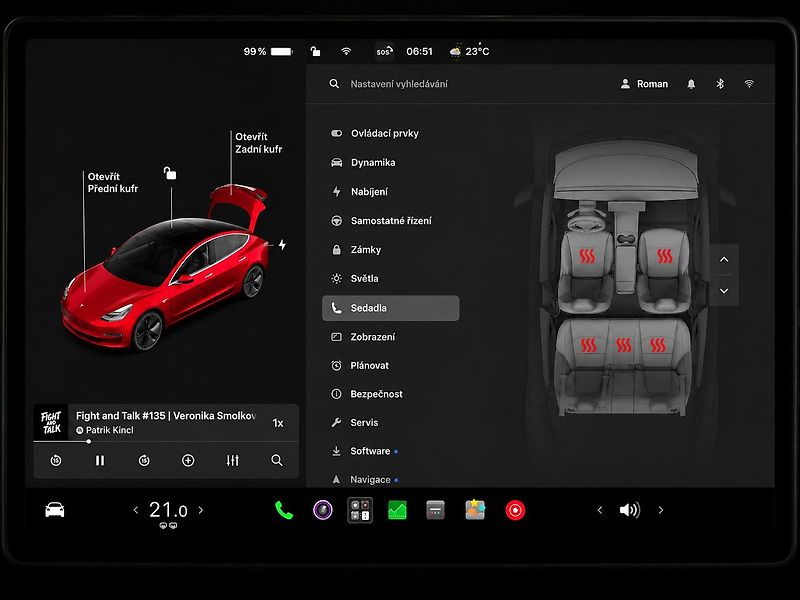
Task: Click the Nastavení vyhledávání search field
Action: [399, 84]
